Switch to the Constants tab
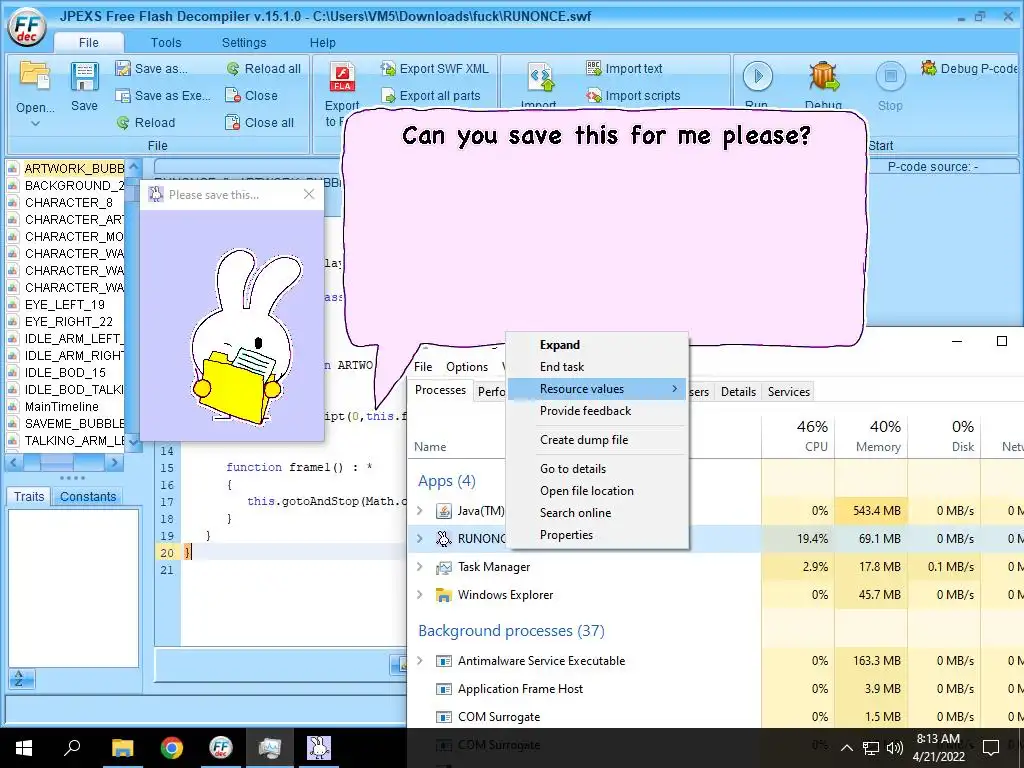 (x=88, y=496)
